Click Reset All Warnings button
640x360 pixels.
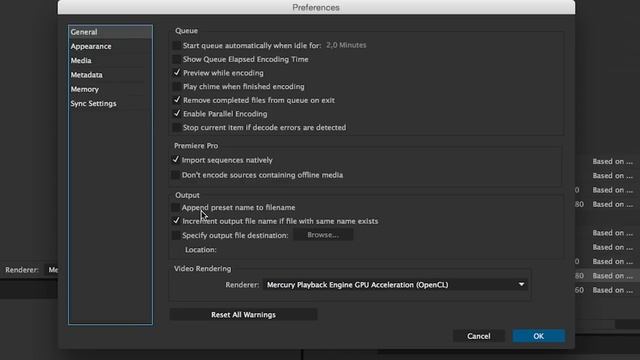tap(243, 315)
